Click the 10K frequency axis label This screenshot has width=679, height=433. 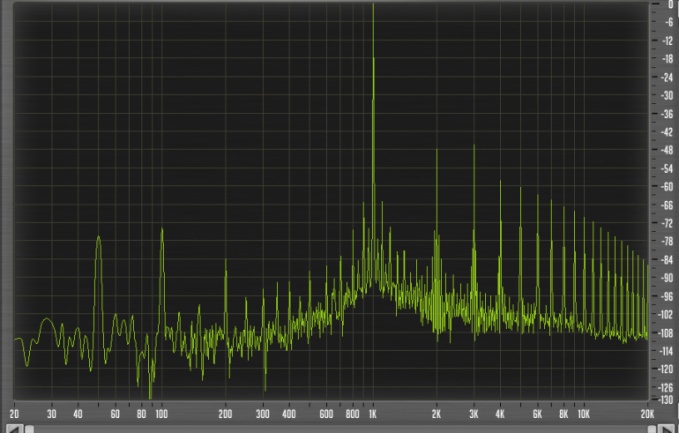583,412
